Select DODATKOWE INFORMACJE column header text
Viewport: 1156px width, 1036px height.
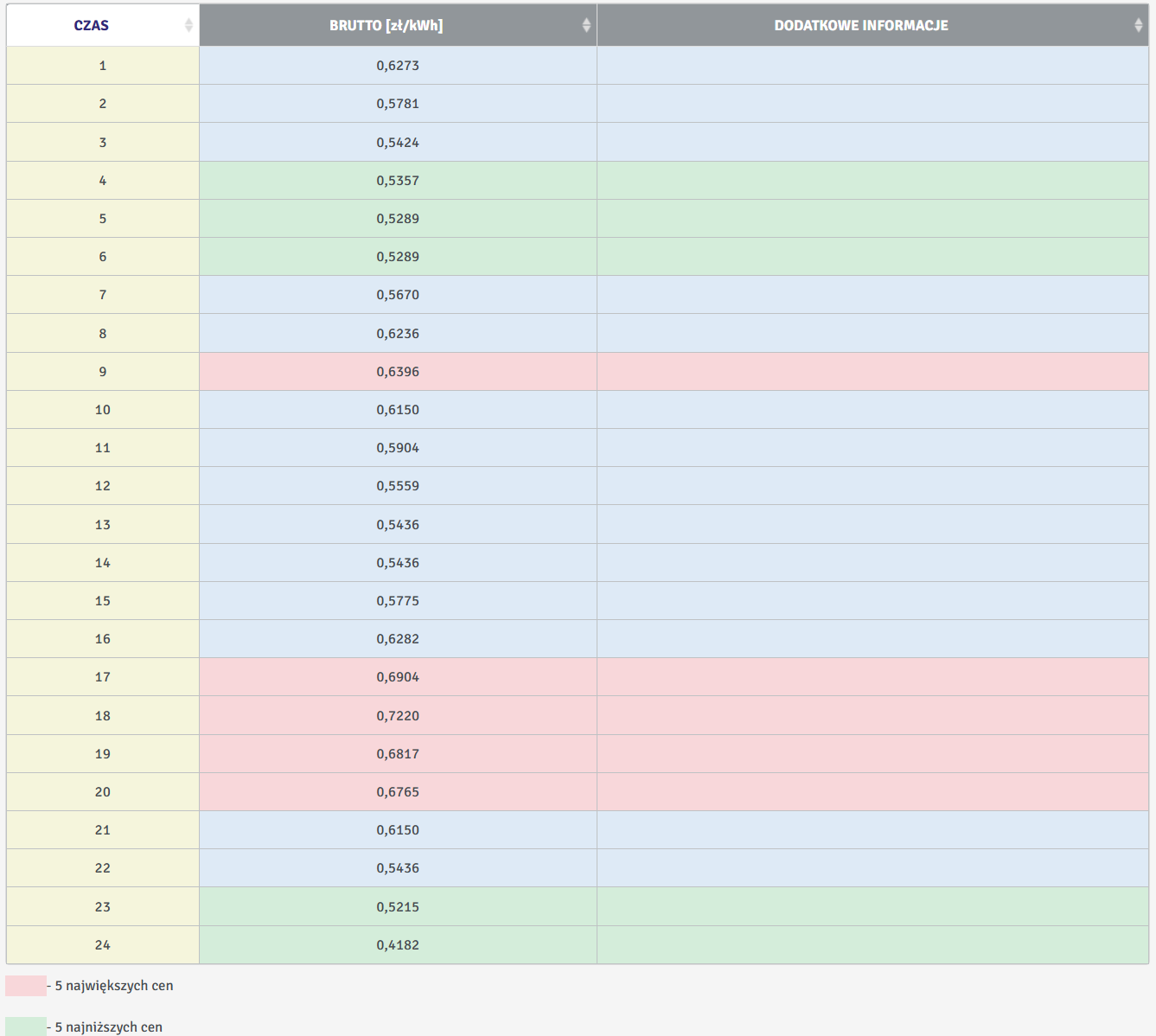tap(860, 25)
